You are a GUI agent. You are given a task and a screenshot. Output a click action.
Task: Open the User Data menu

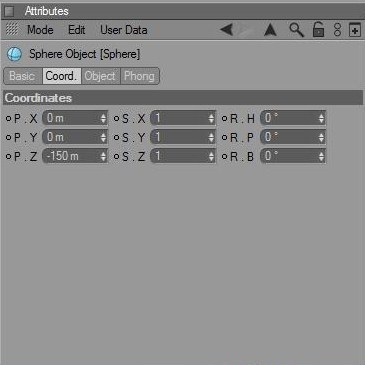pos(124,30)
